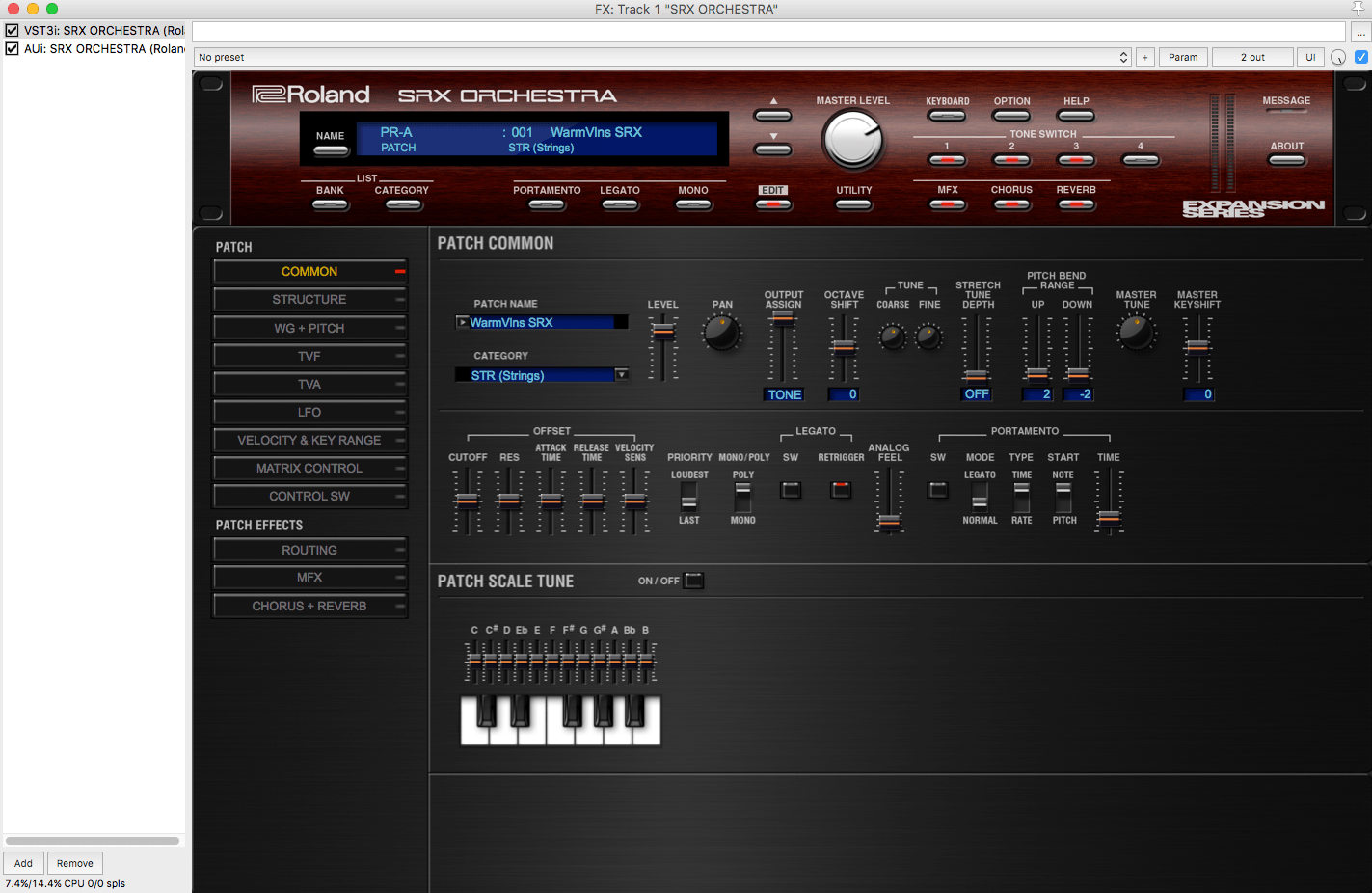Click the PAN knob
Screen dimensions: 1372x893
pyautogui.click(x=721, y=333)
